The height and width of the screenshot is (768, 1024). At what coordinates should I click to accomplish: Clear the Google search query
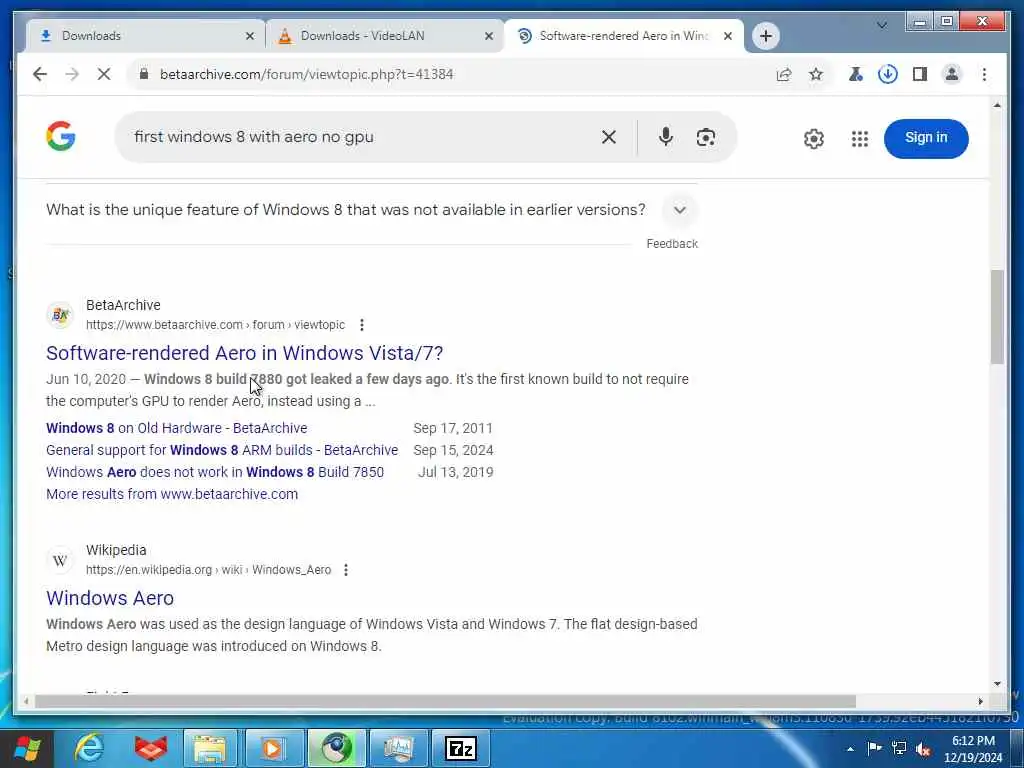(x=609, y=137)
